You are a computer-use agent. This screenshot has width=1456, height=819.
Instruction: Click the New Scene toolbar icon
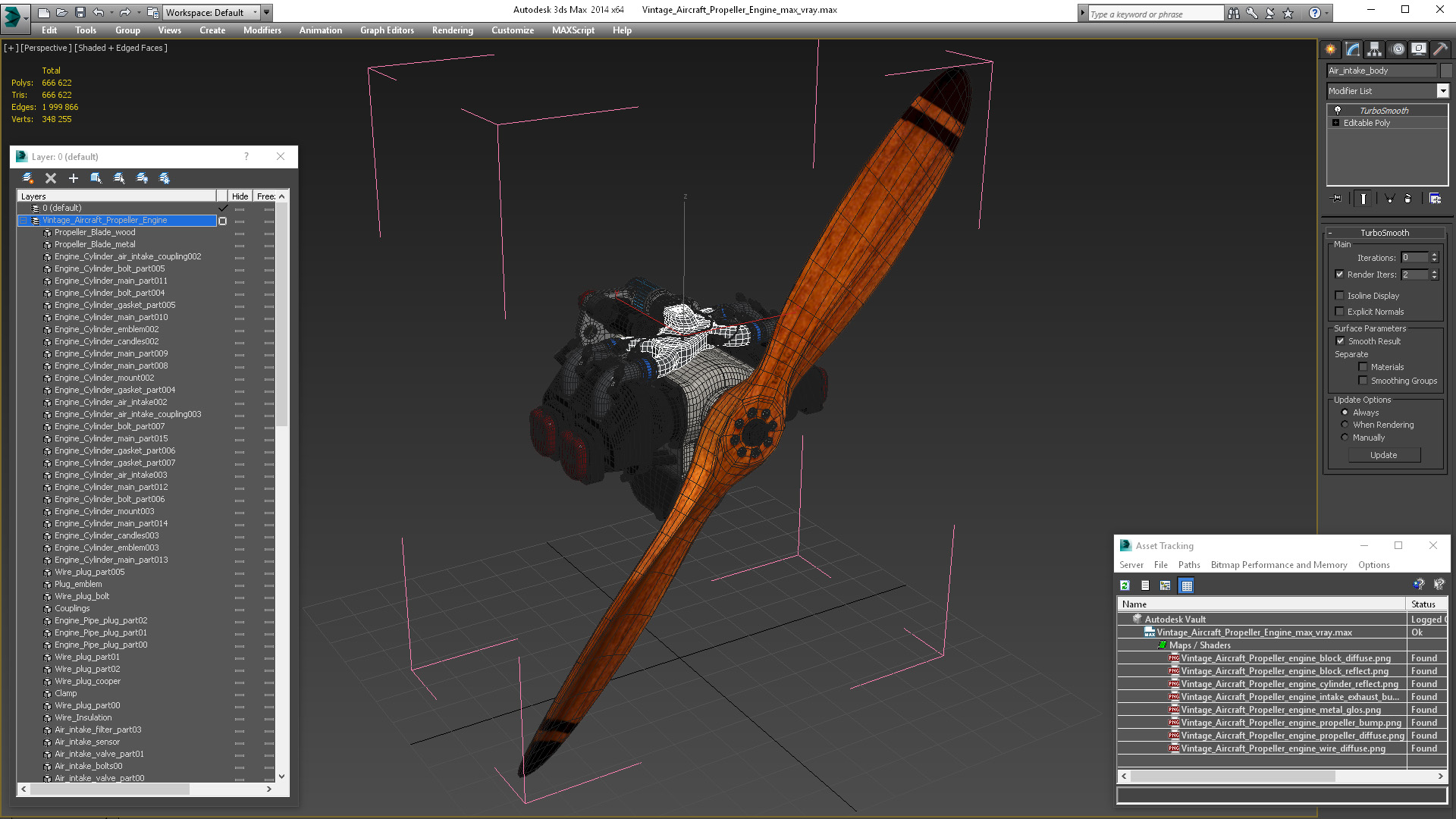pyautogui.click(x=44, y=12)
